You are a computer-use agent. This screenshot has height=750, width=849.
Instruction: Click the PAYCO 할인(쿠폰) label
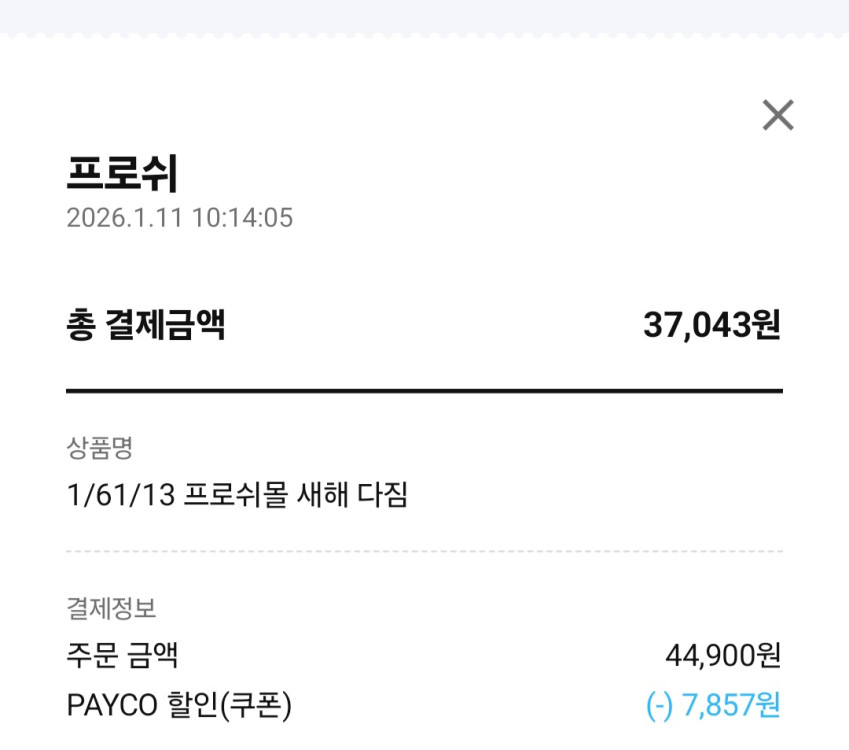(179, 705)
